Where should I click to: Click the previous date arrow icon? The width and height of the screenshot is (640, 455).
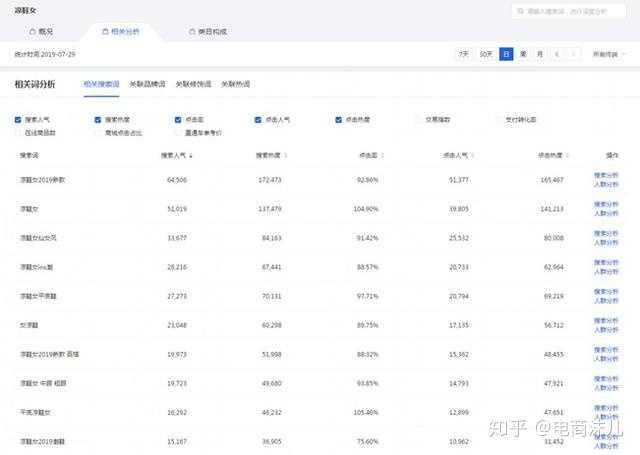(x=557, y=54)
